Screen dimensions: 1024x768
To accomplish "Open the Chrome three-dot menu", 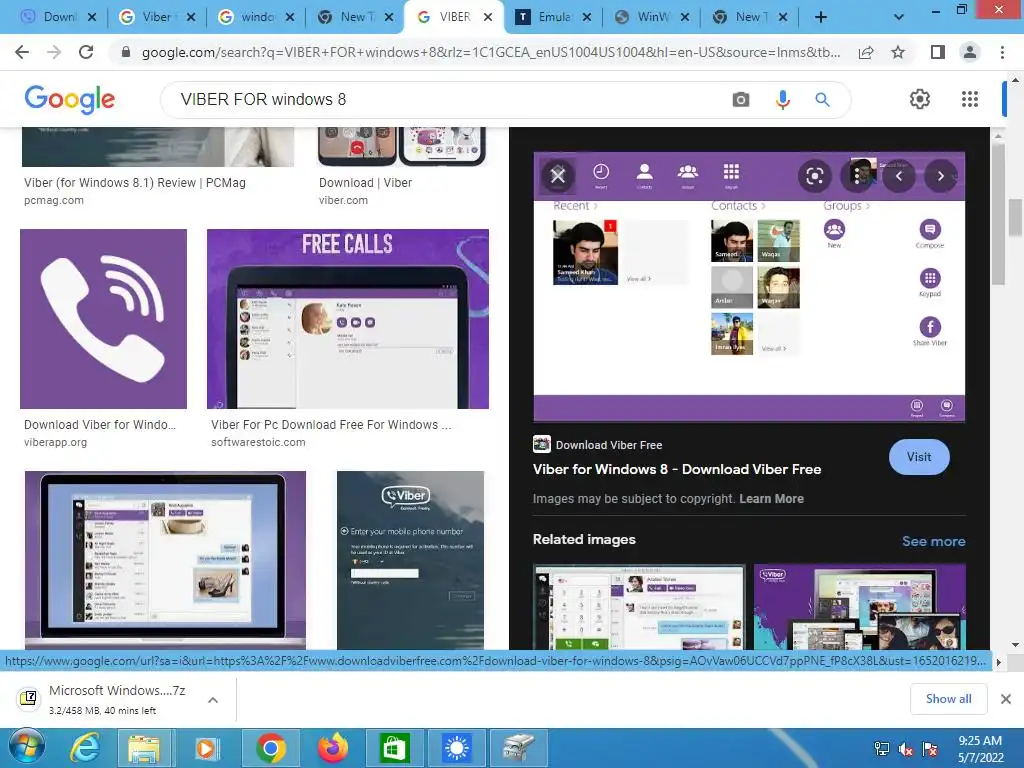I will tap(1002, 52).
